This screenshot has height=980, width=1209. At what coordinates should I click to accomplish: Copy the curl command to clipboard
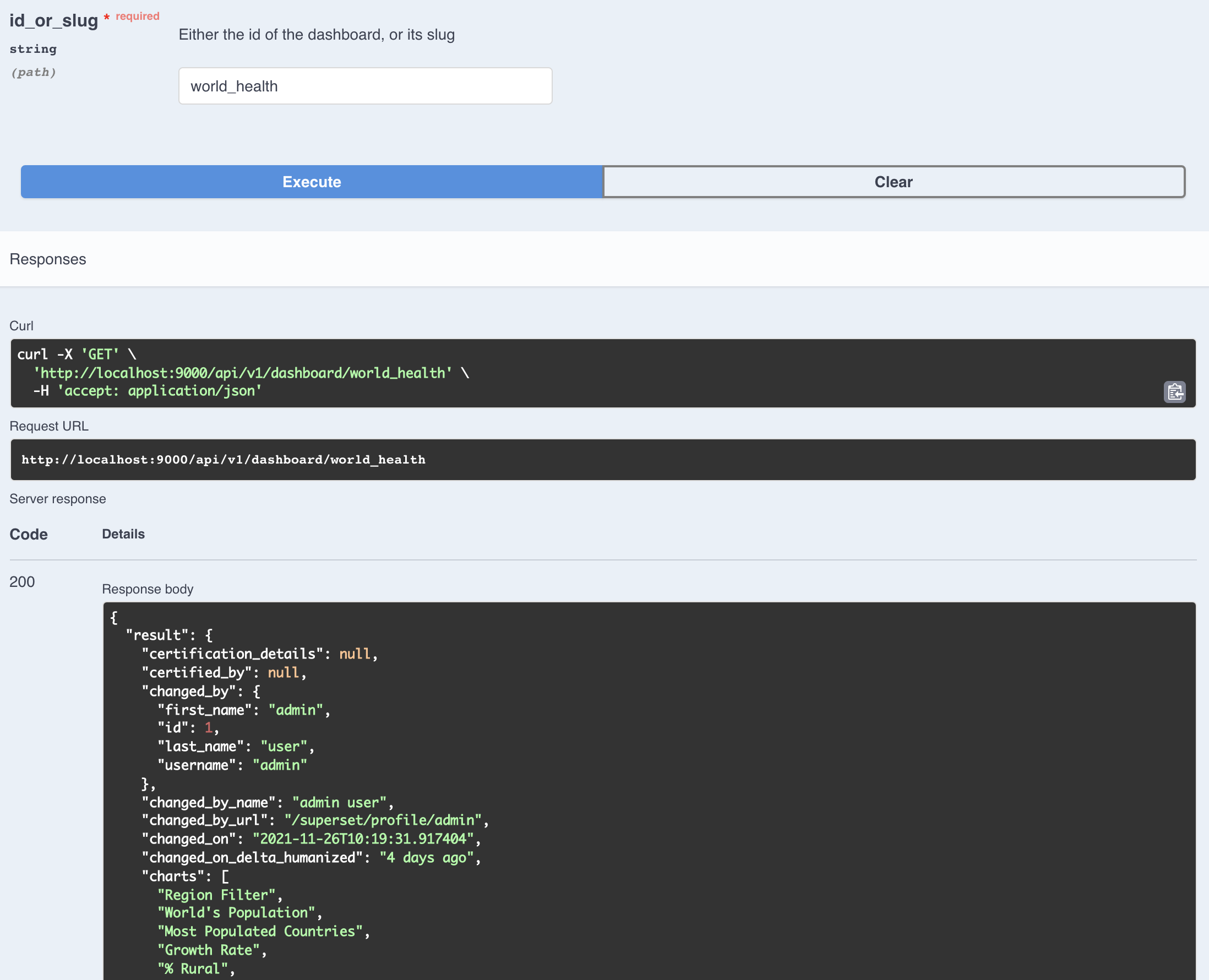coord(1174,392)
